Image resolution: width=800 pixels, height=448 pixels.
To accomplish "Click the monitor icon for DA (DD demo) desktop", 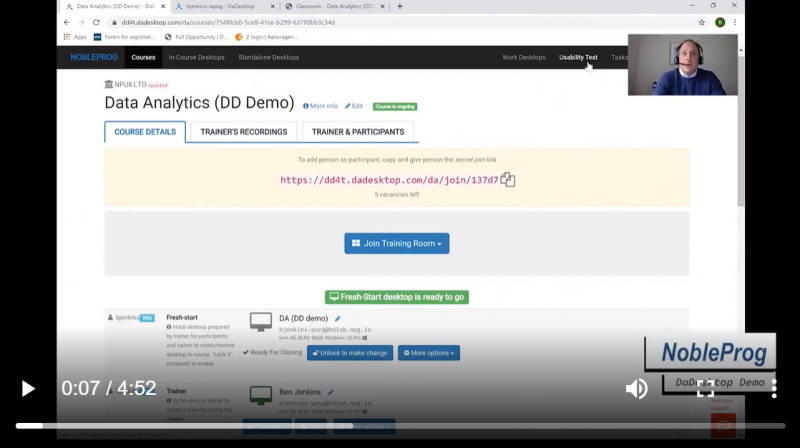I will click(261, 322).
